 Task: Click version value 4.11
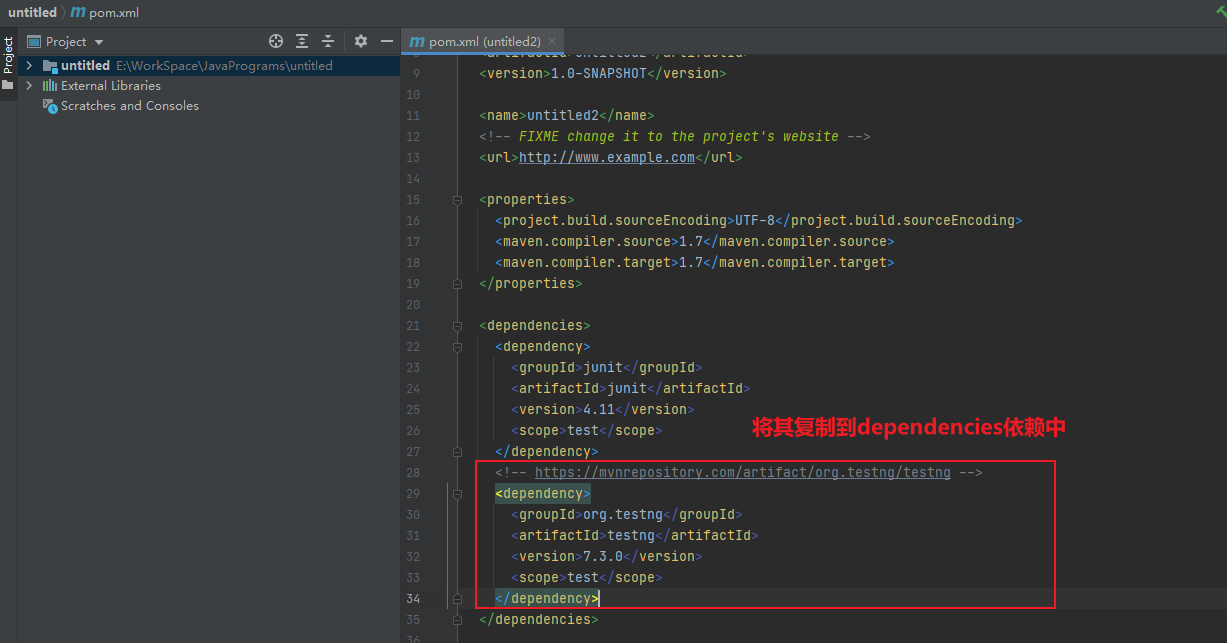(599, 410)
